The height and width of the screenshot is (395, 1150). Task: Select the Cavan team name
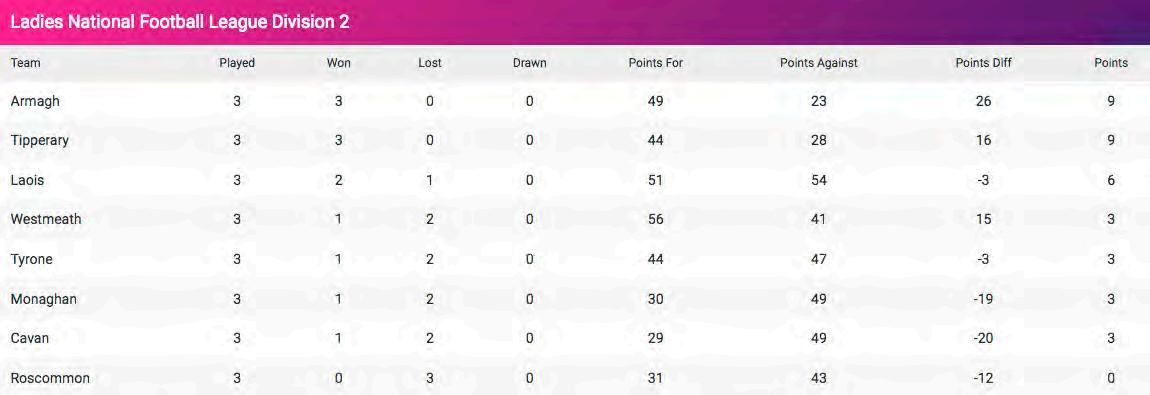click(x=30, y=339)
